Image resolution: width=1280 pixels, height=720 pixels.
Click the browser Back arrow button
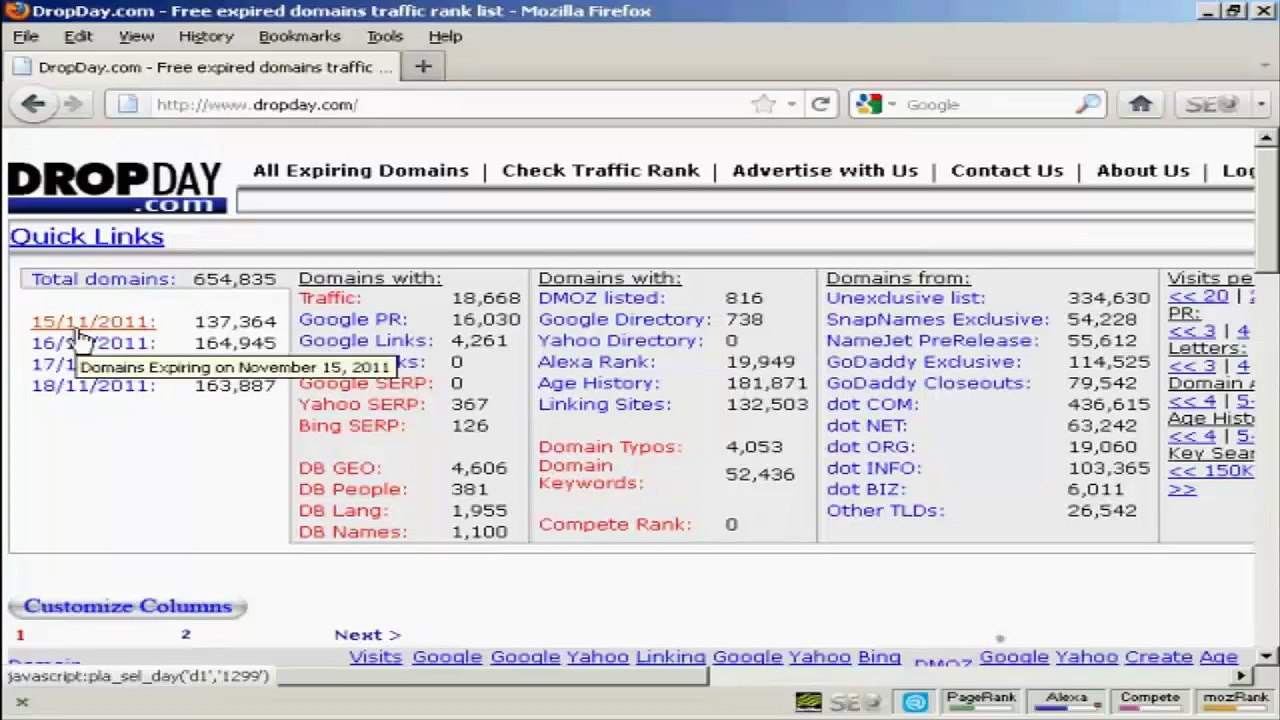point(33,104)
